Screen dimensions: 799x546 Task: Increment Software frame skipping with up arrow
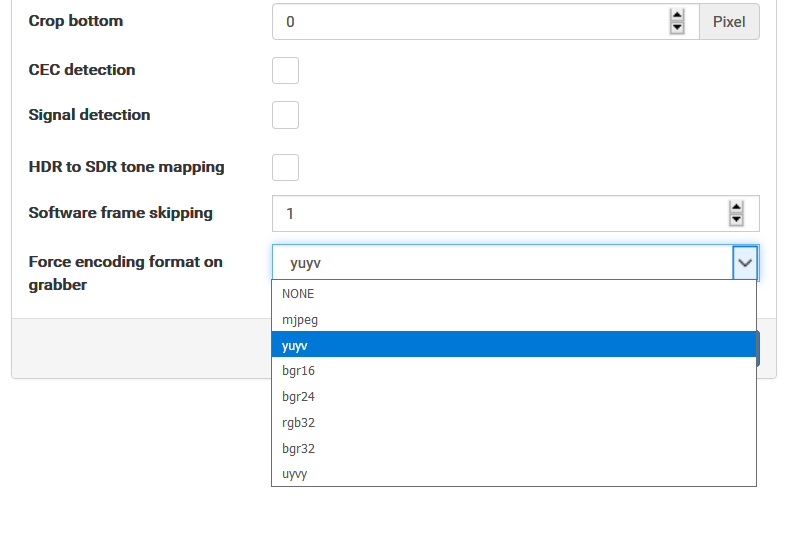(737, 207)
